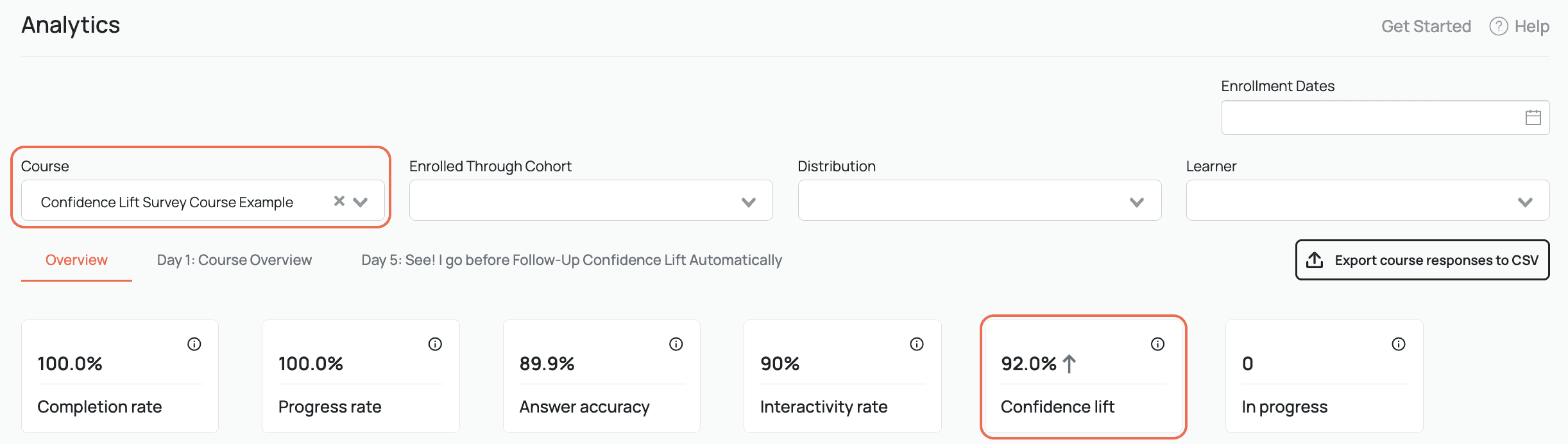Show info for Progress rate card

click(x=435, y=345)
